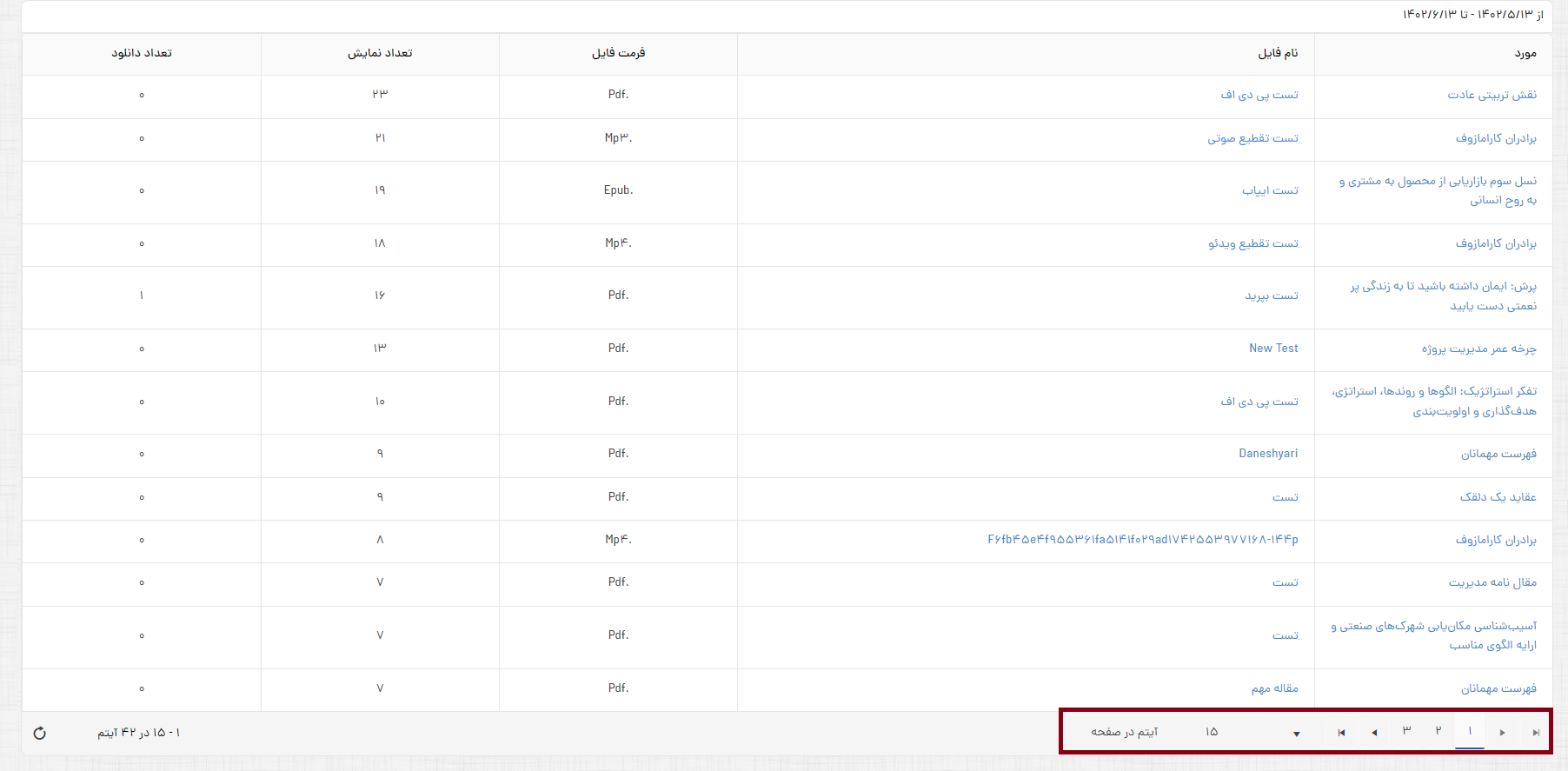The height and width of the screenshot is (771, 1568).
Task: Click the greyed first page arrow in the pager
Action: tap(1341, 733)
